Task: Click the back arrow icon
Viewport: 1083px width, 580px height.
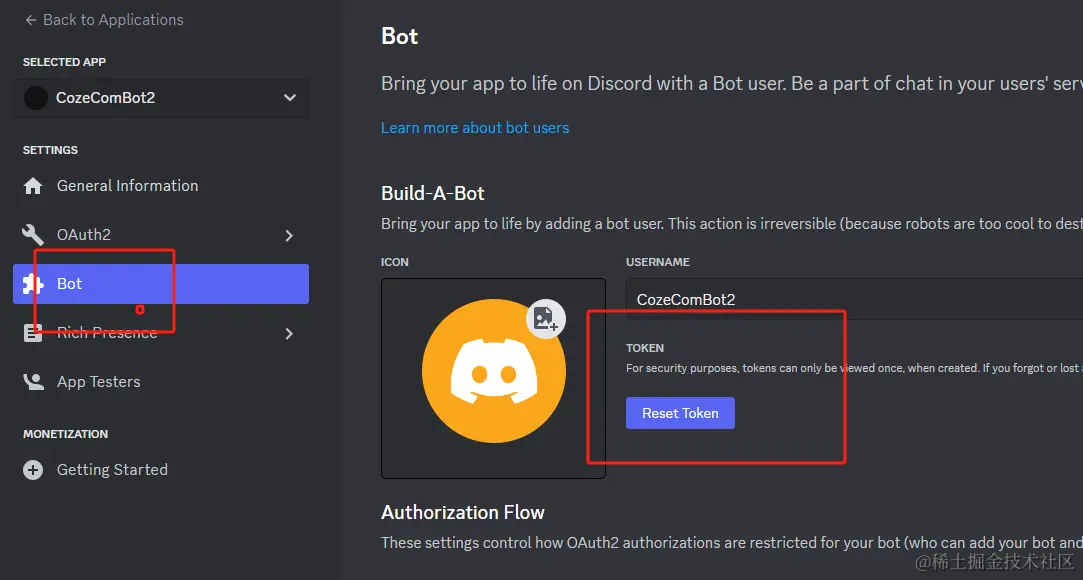Action: click(30, 20)
